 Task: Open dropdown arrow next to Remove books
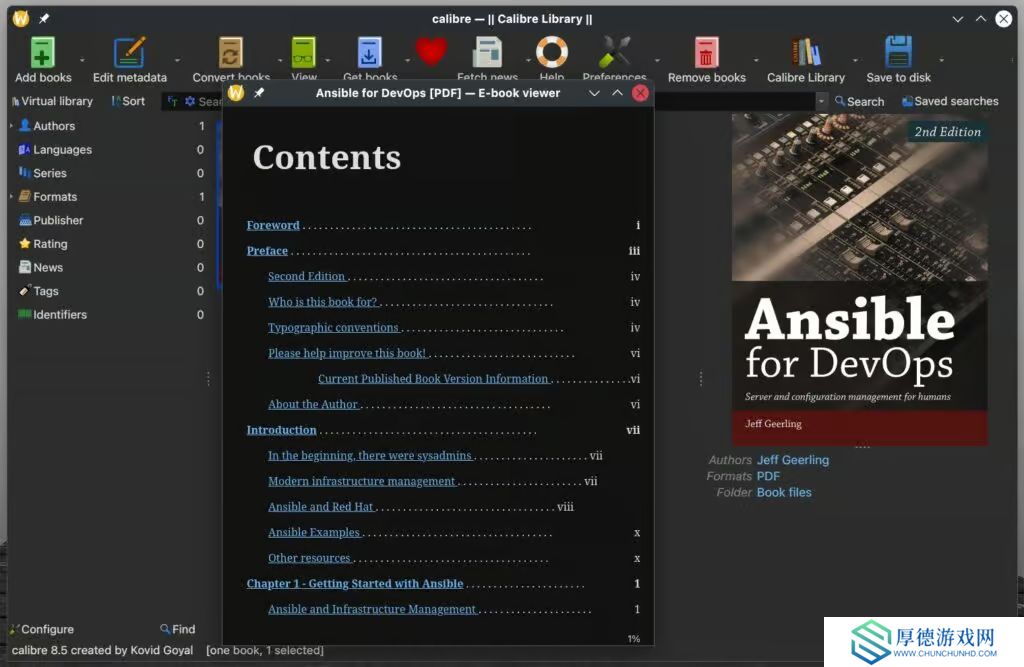[x=756, y=60]
